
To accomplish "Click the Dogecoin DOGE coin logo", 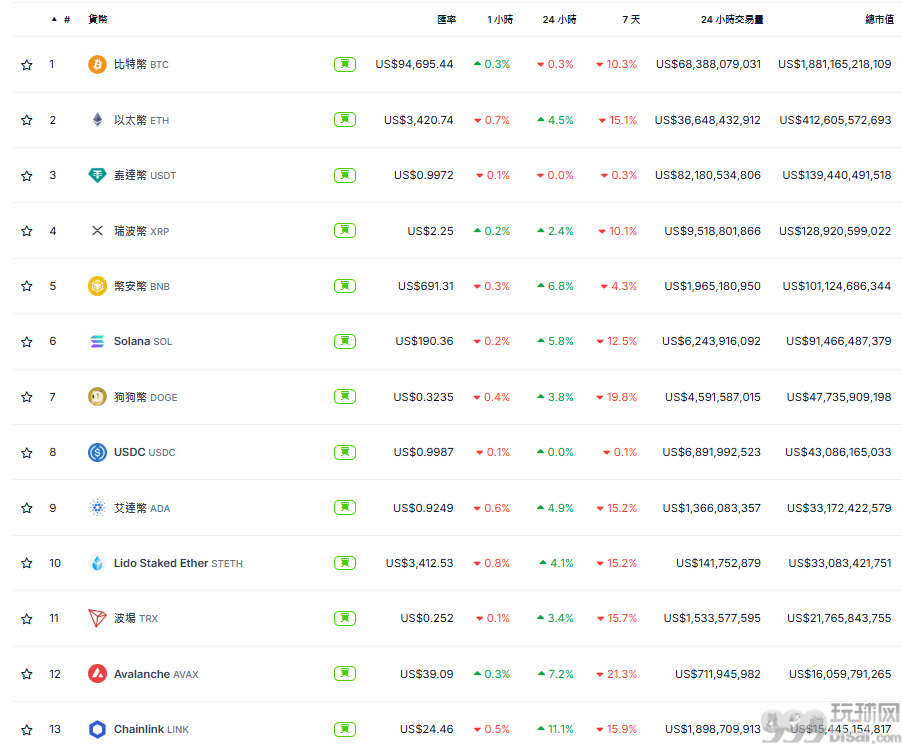I will (x=97, y=397).
